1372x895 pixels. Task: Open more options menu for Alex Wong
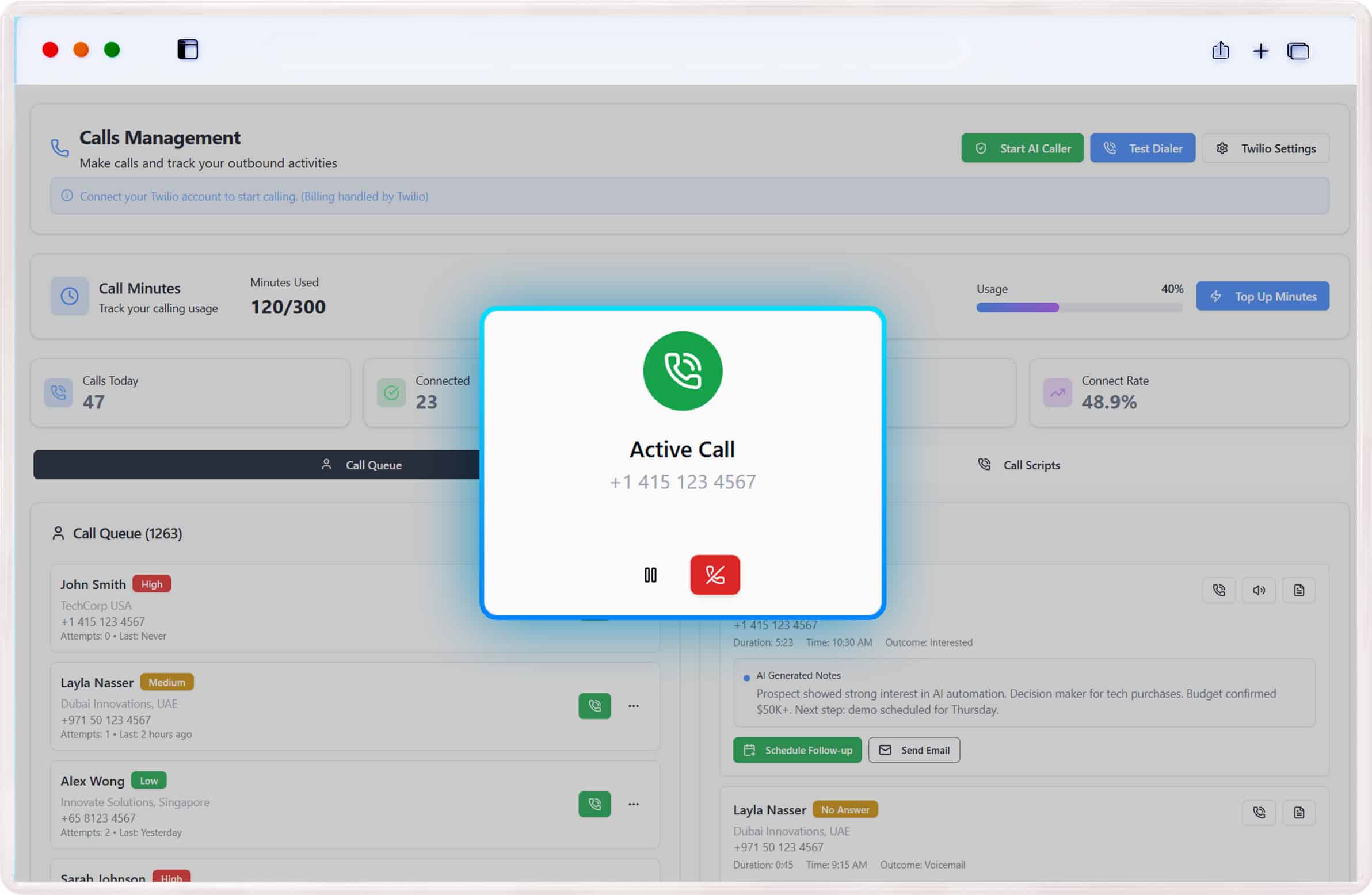[634, 804]
